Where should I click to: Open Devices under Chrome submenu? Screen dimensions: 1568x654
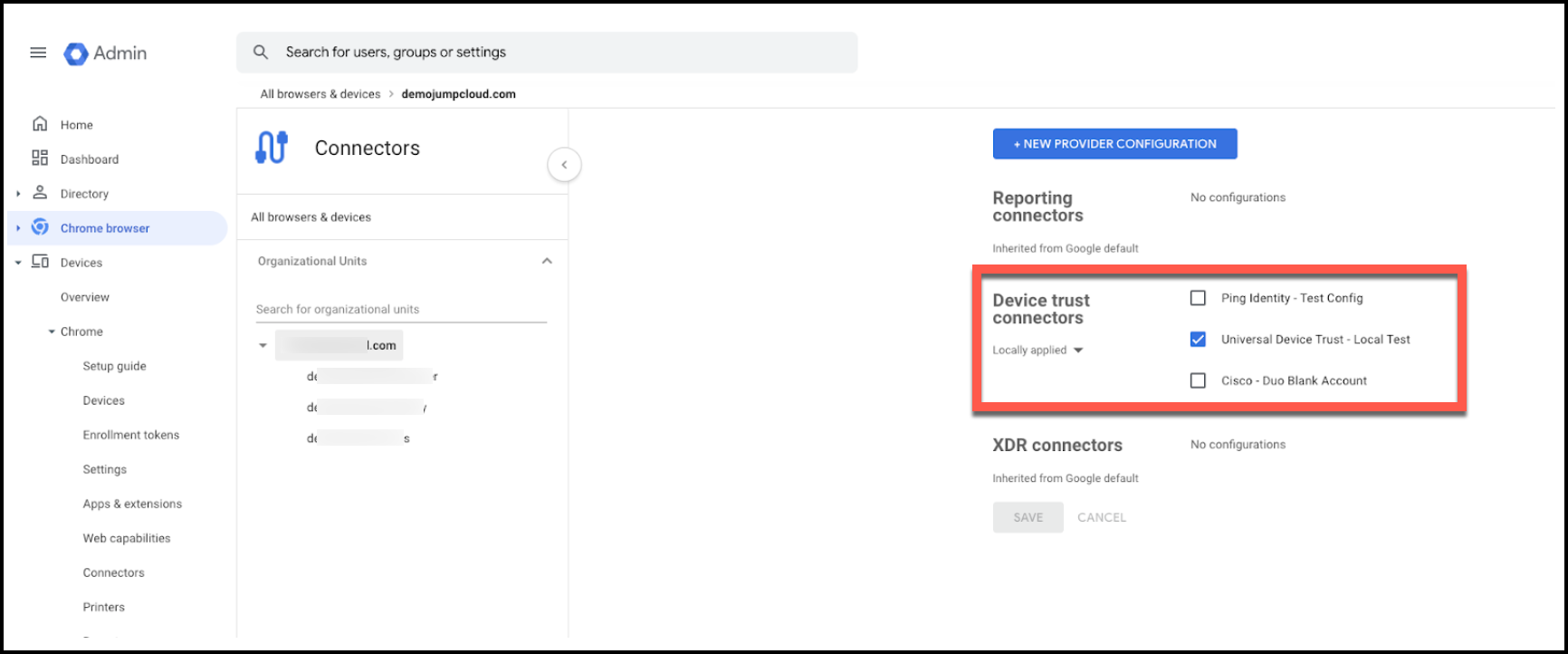coord(104,400)
